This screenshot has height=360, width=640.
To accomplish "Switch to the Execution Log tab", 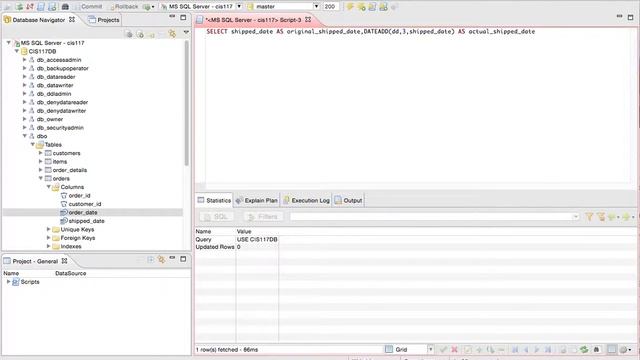I will click(307, 200).
